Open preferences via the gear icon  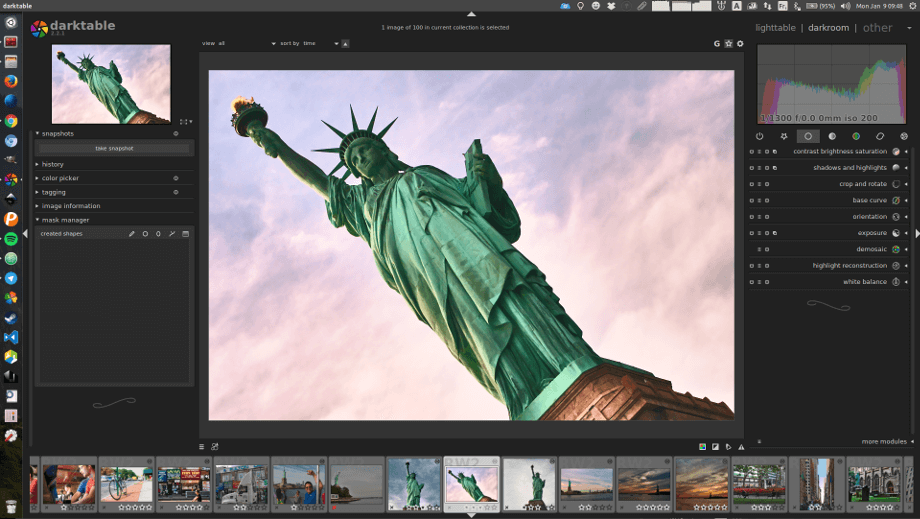click(740, 43)
